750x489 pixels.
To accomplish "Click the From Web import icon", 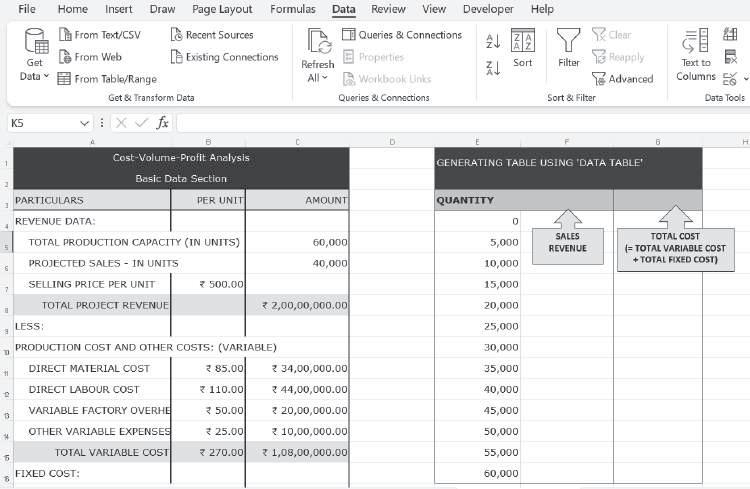I will click(65, 56).
